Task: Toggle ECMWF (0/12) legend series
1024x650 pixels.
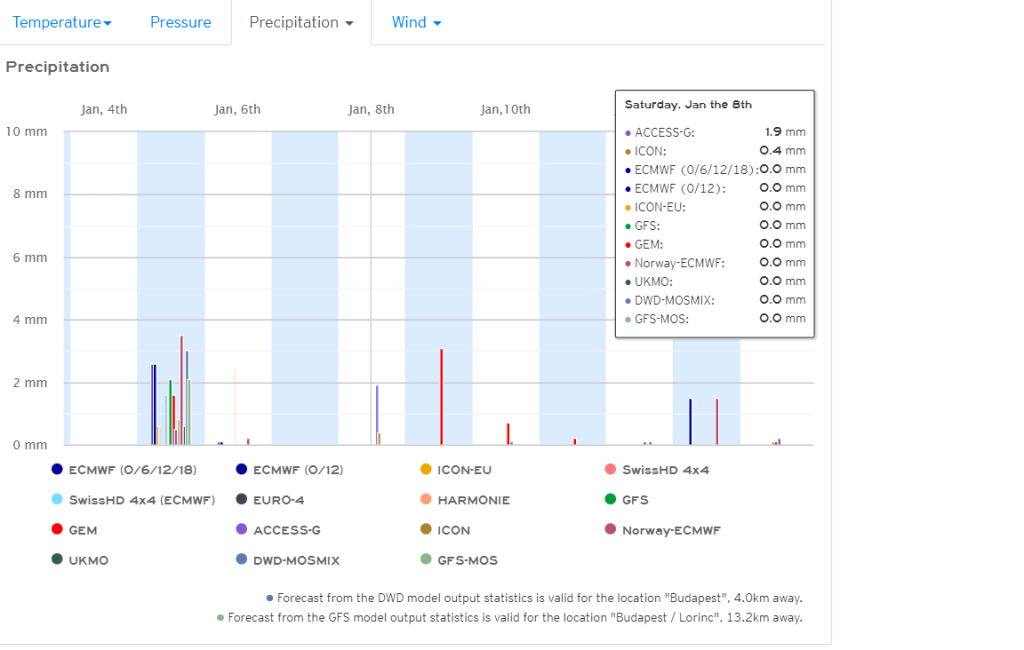Action: (242, 470)
